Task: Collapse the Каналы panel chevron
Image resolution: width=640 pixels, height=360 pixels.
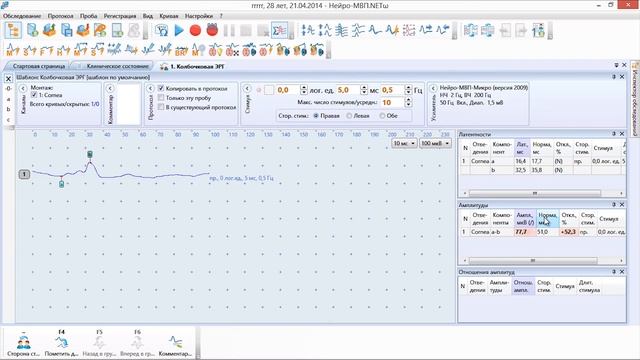Action: pos(23,89)
